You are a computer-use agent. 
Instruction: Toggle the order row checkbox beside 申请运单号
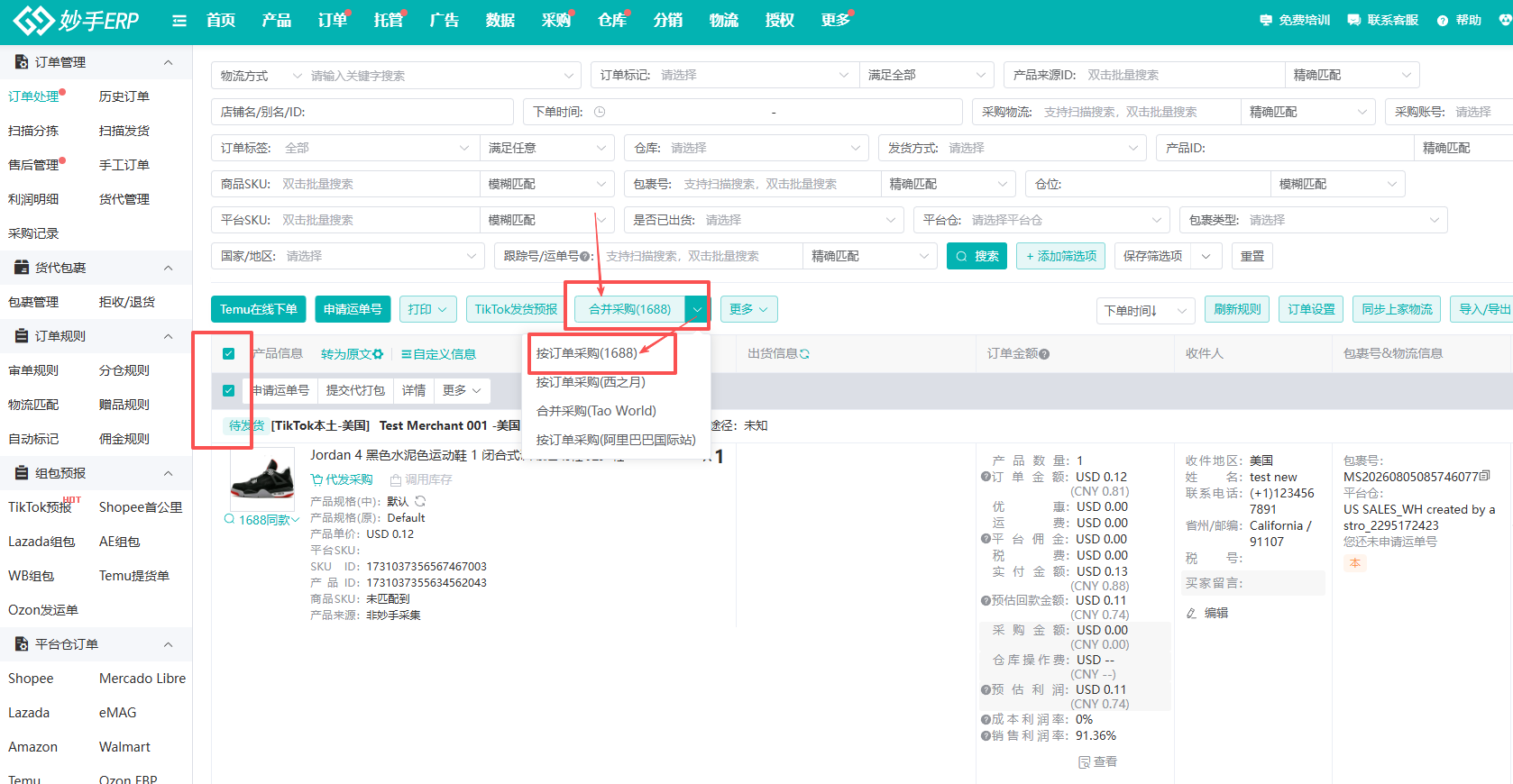(229, 390)
